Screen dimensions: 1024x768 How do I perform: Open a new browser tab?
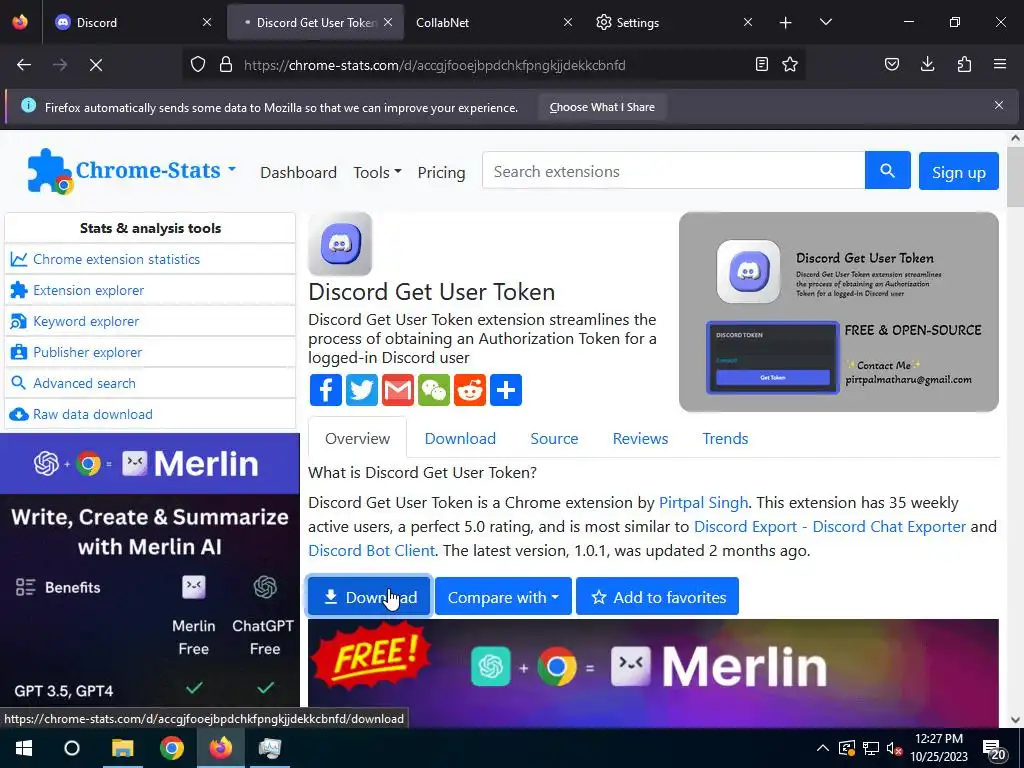786,23
